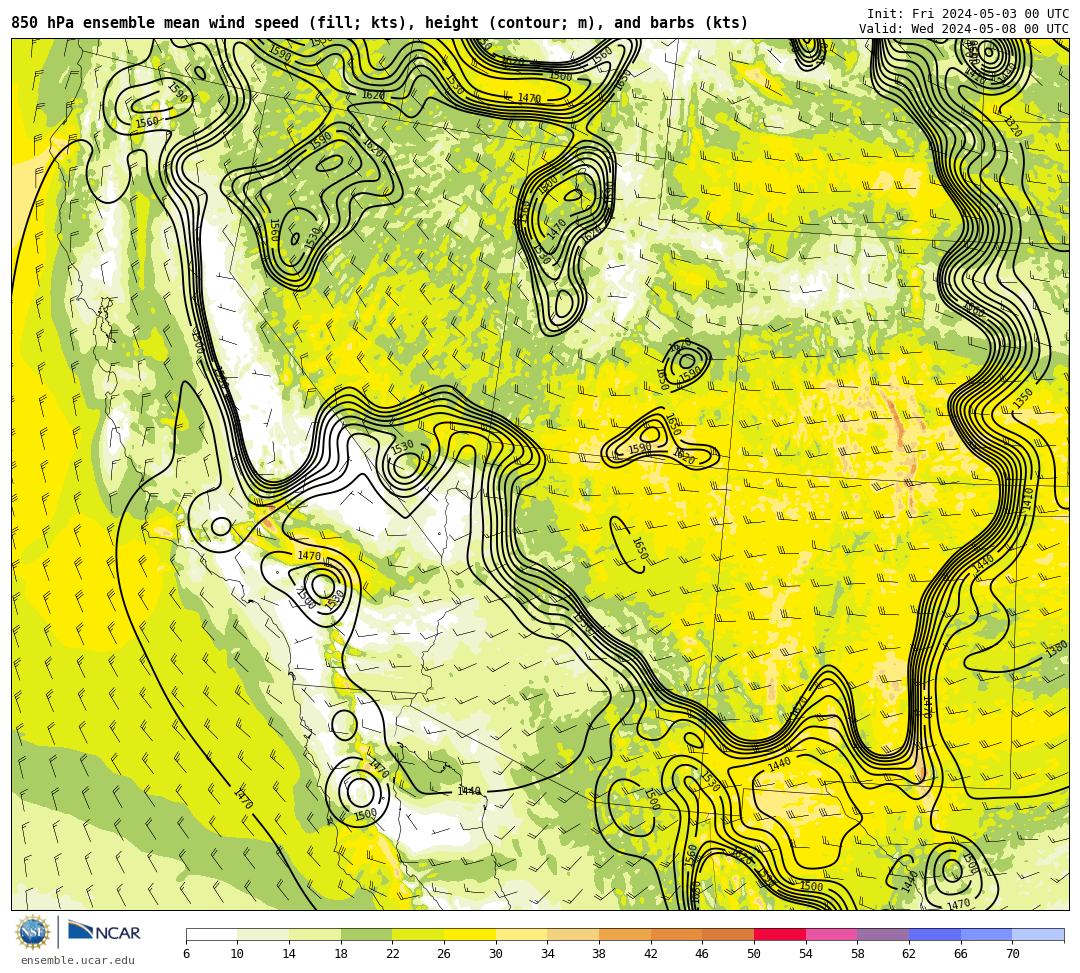This screenshot has width=1080, height=973.
Task: Pick the green 18–22 kts colorbar segment
Action: (366, 934)
